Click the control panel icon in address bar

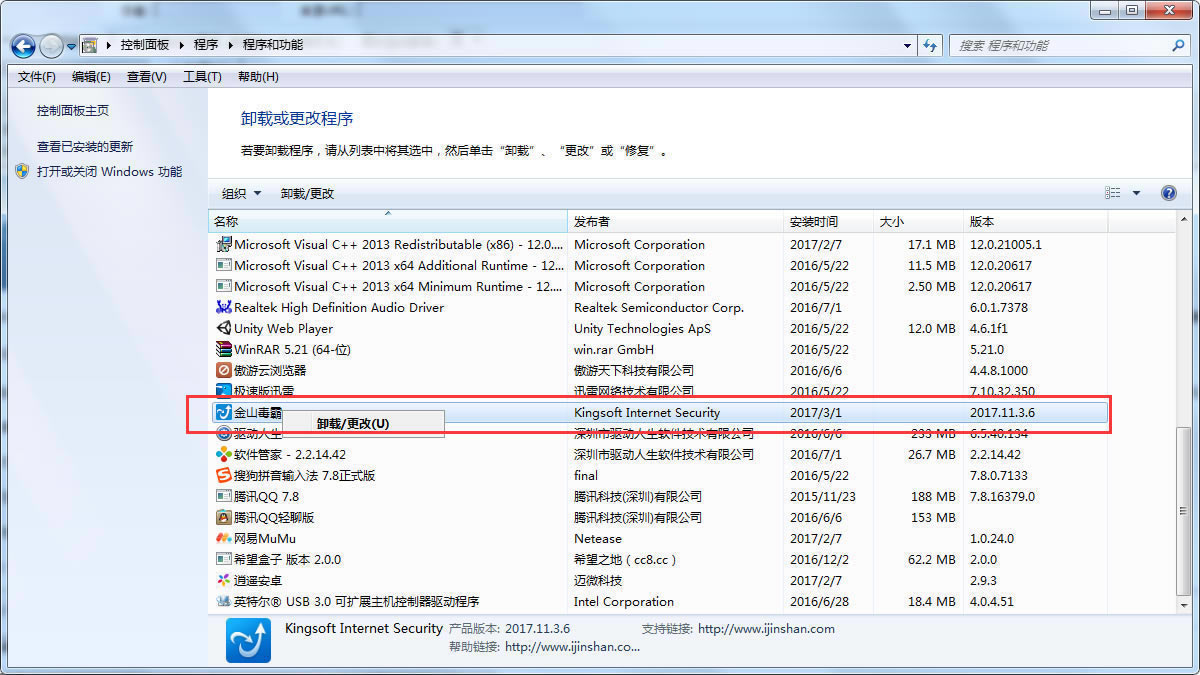click(x=90, y=46)
